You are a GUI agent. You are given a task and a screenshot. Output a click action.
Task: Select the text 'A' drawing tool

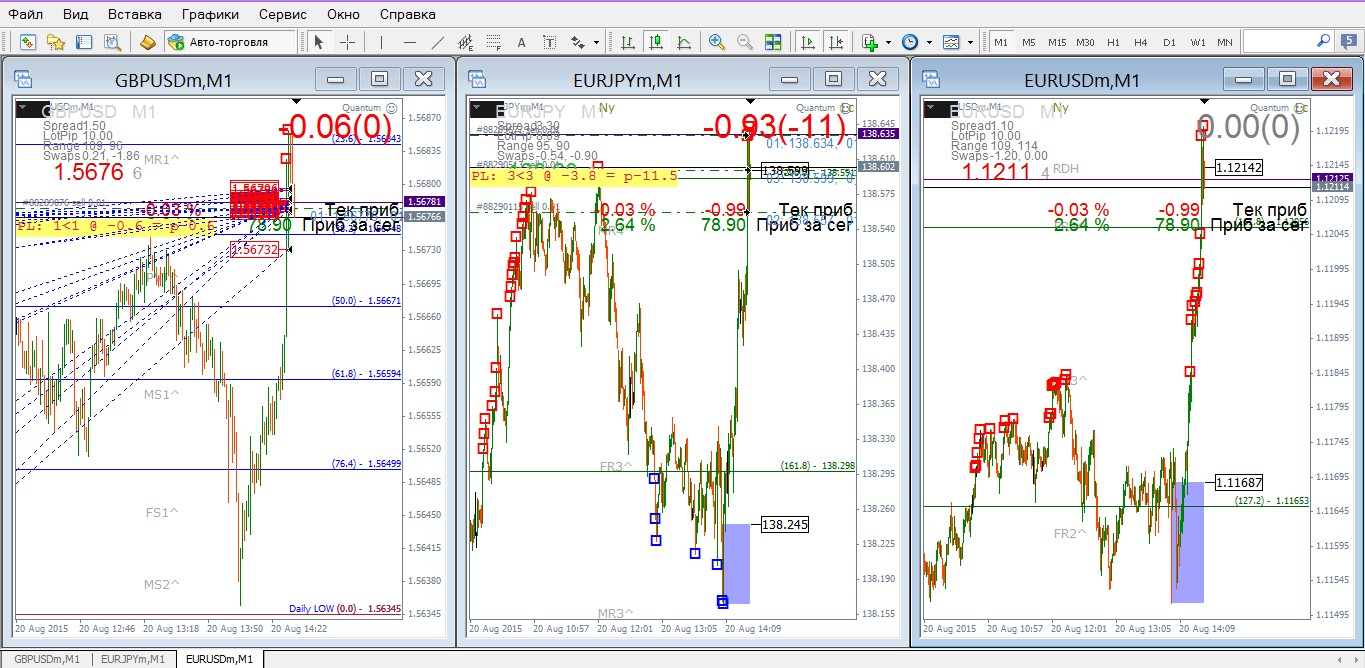tap(521, 42)
